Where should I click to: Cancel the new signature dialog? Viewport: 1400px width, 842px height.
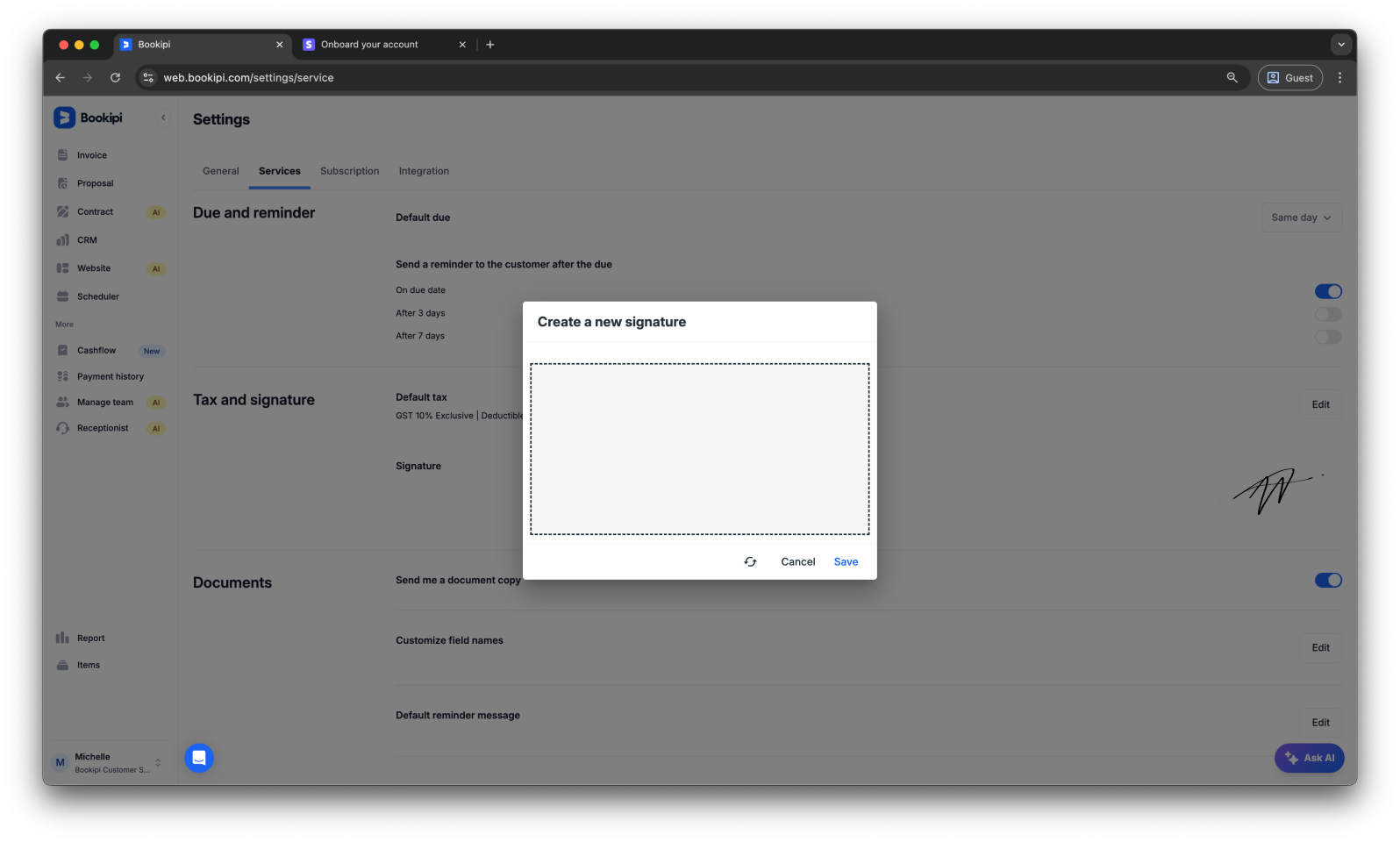[797, 561]
